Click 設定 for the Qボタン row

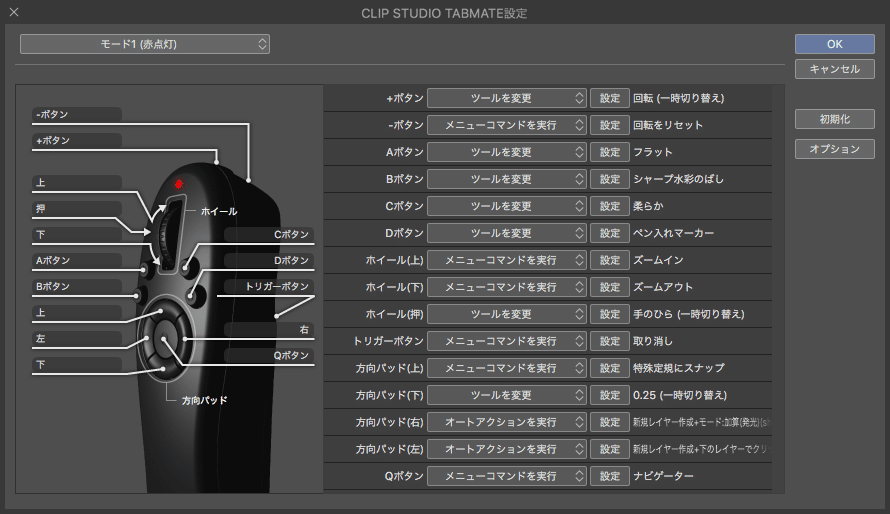coord(610,476)
